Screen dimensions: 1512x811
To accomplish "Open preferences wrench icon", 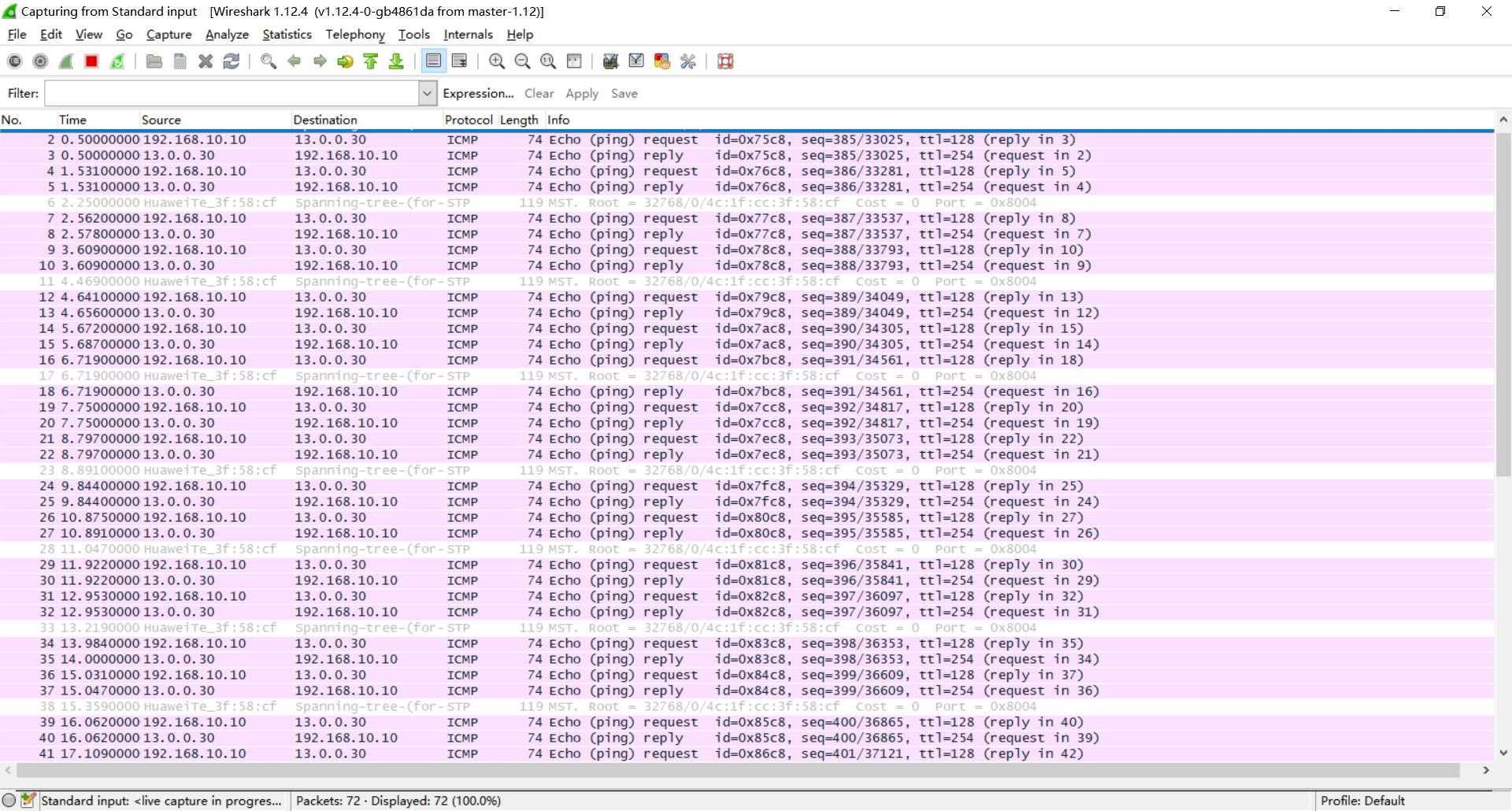I will pyautogui.click(x=687, y=61).
